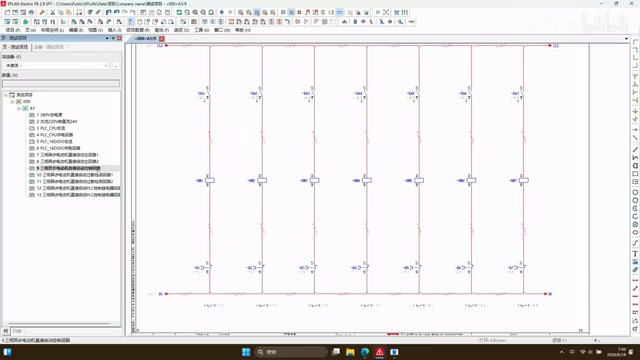Screen dimensions: 640x360
Task: Click the Print icon in the top toolbar
Action: (x=31, y=13)
